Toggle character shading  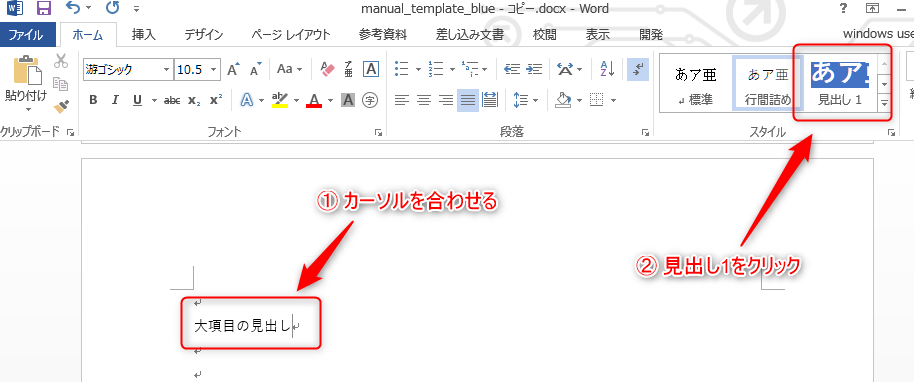(348, 100)
